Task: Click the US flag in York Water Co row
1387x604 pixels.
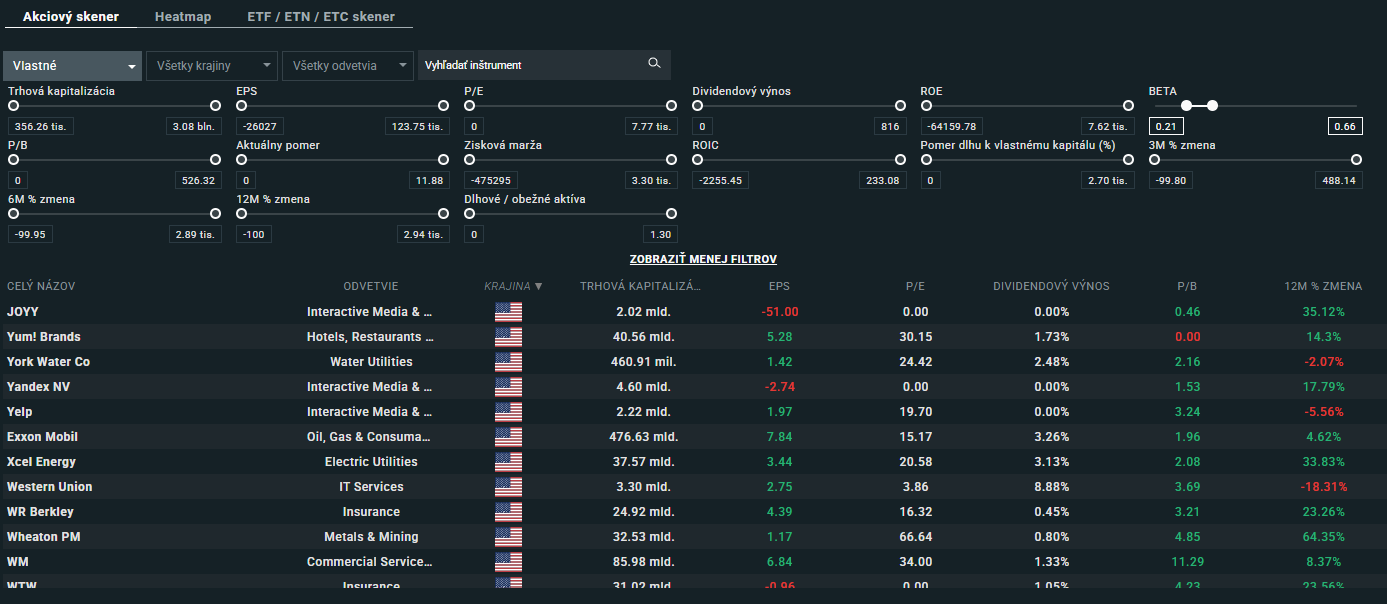Action: tap(508, 362)
